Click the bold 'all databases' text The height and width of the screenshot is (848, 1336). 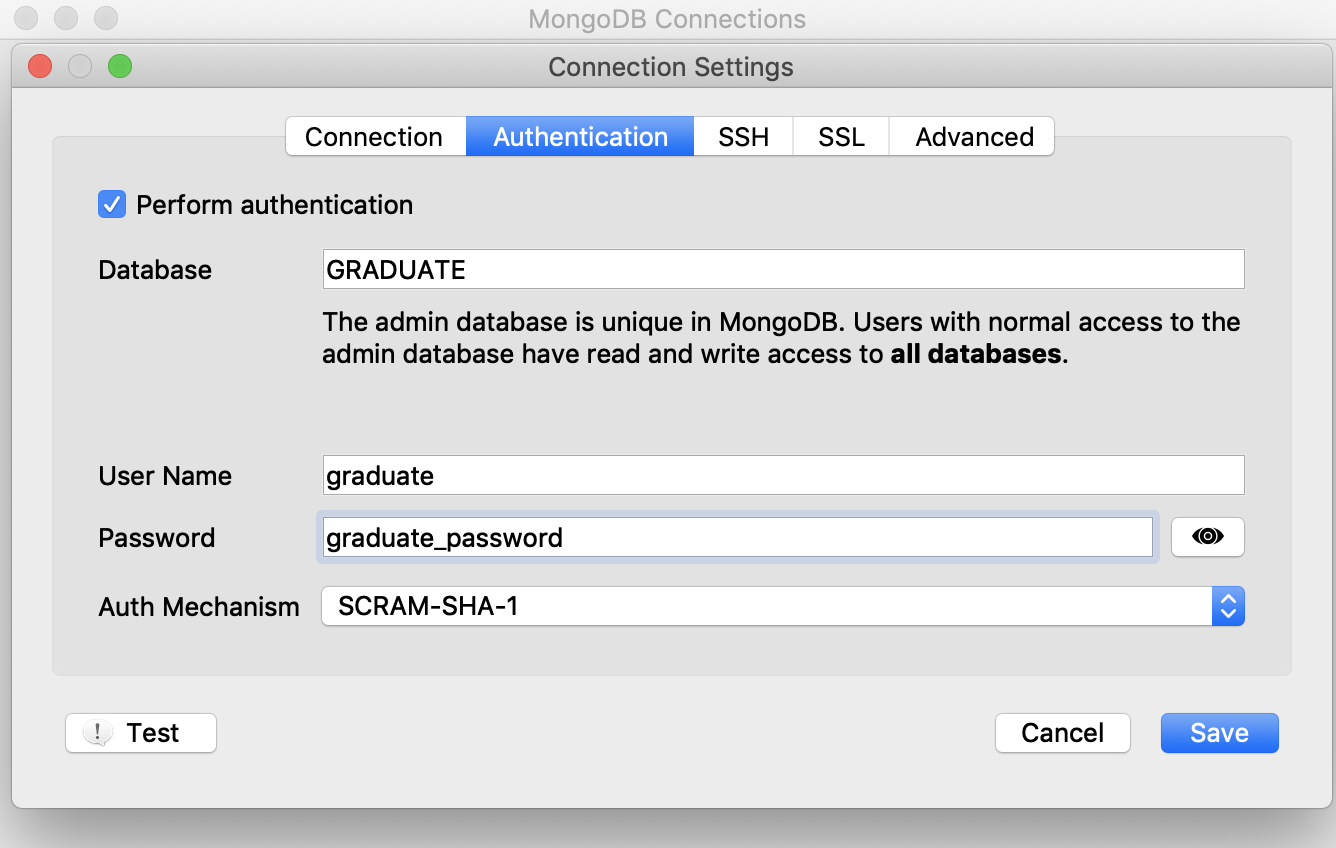[976, 354]
